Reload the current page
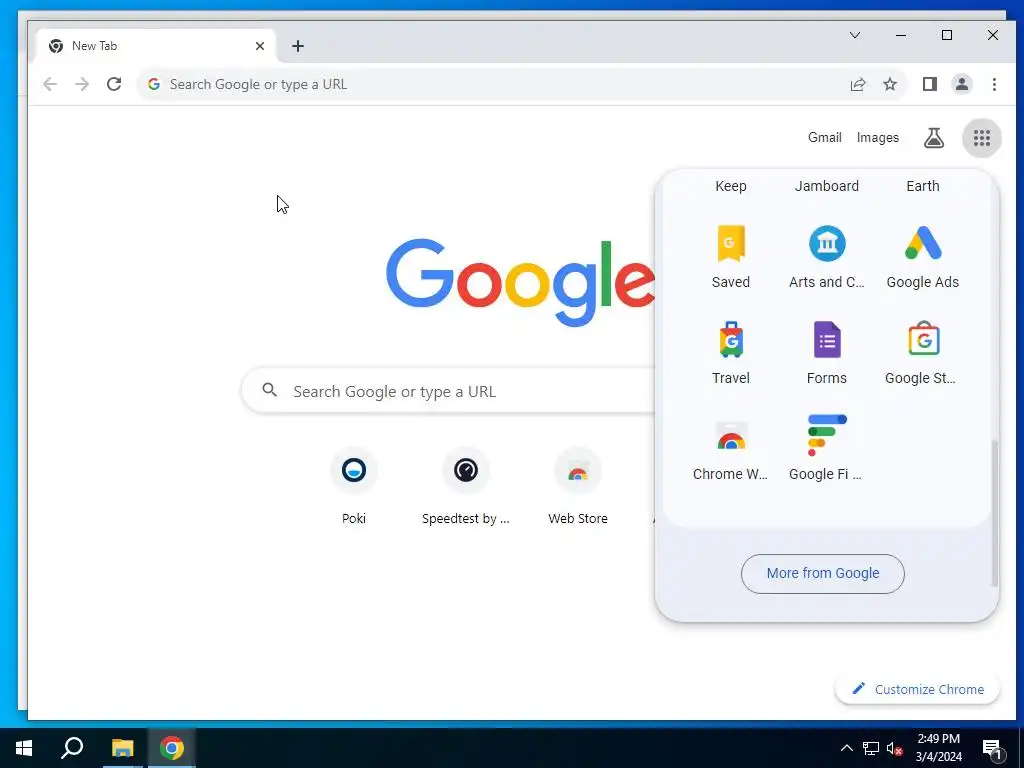This screenshot has height=768, width=1024. coord(114,84)
